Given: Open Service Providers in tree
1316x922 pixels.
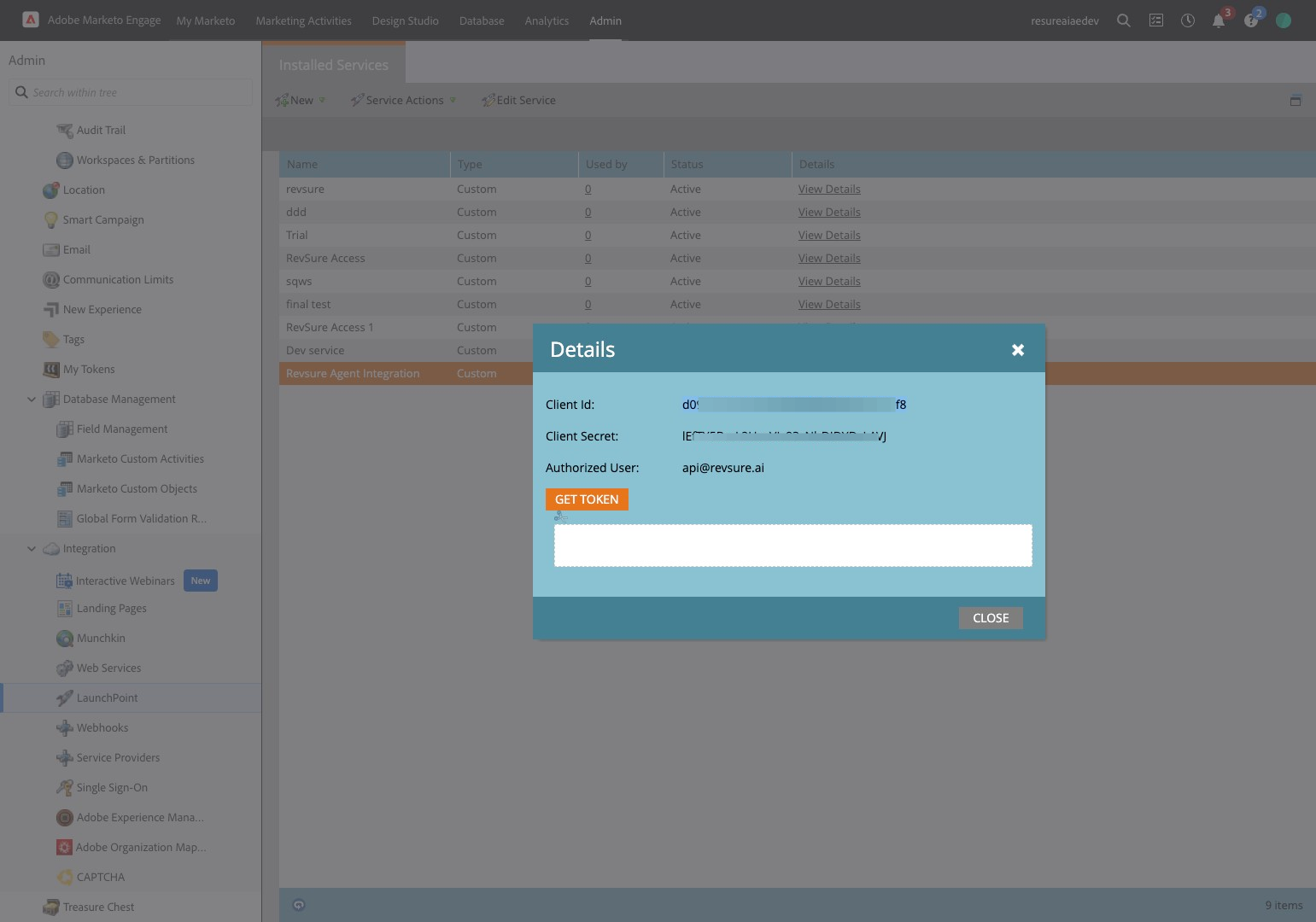Looking at the screenshot, I should [118, 757].
